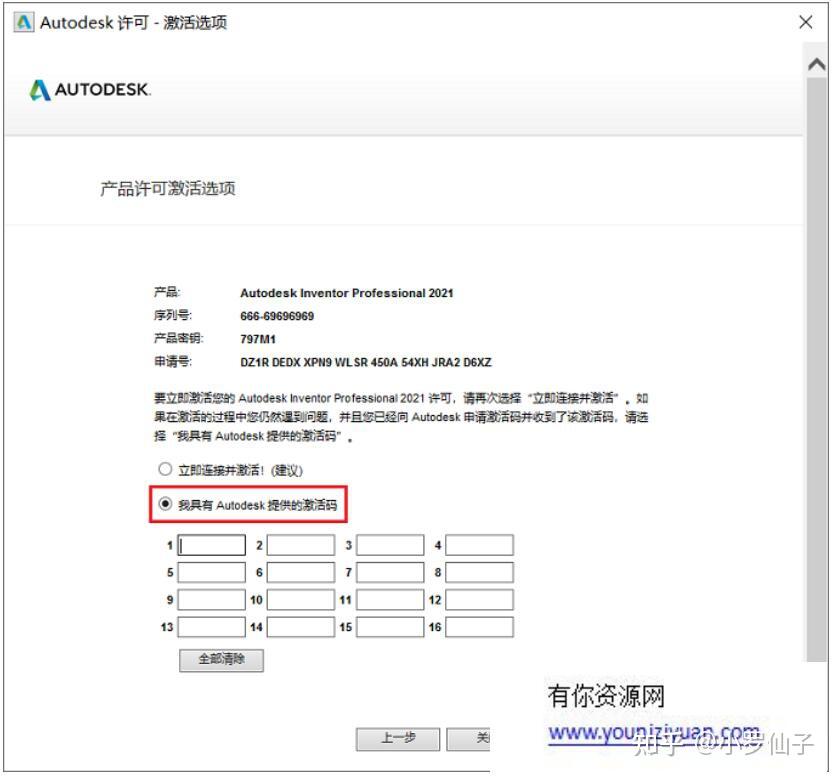Select the '立即连接并激活' radio option
This screenshot has width=835, height=778.
165,470
